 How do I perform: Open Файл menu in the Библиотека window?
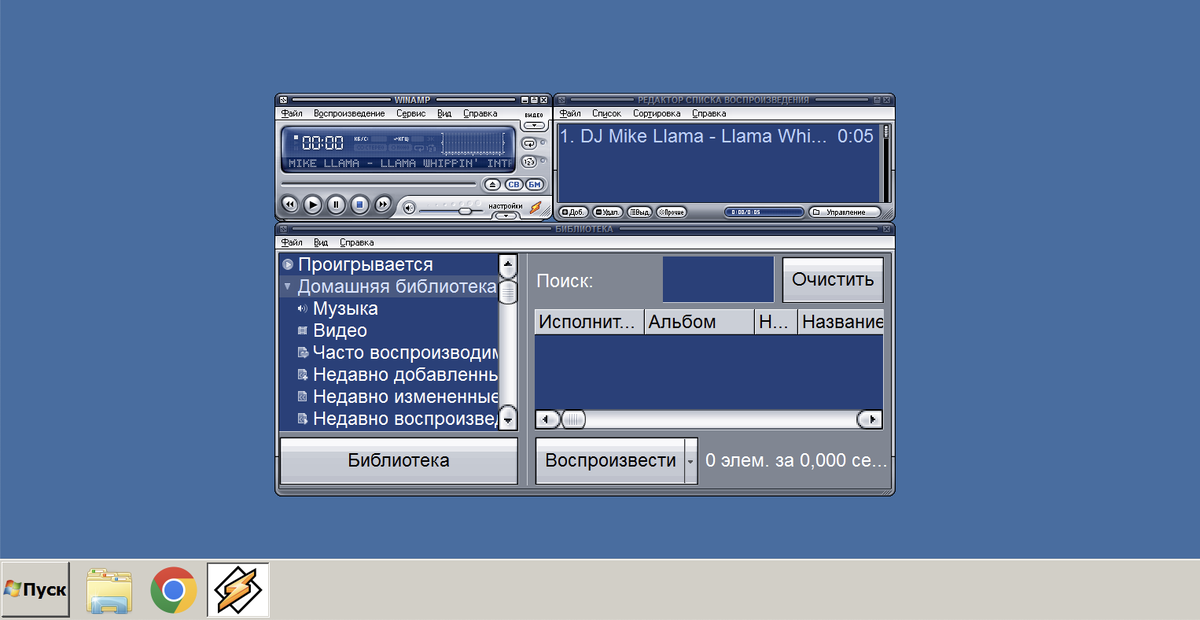pyautogui.click(x=291, y=242)
